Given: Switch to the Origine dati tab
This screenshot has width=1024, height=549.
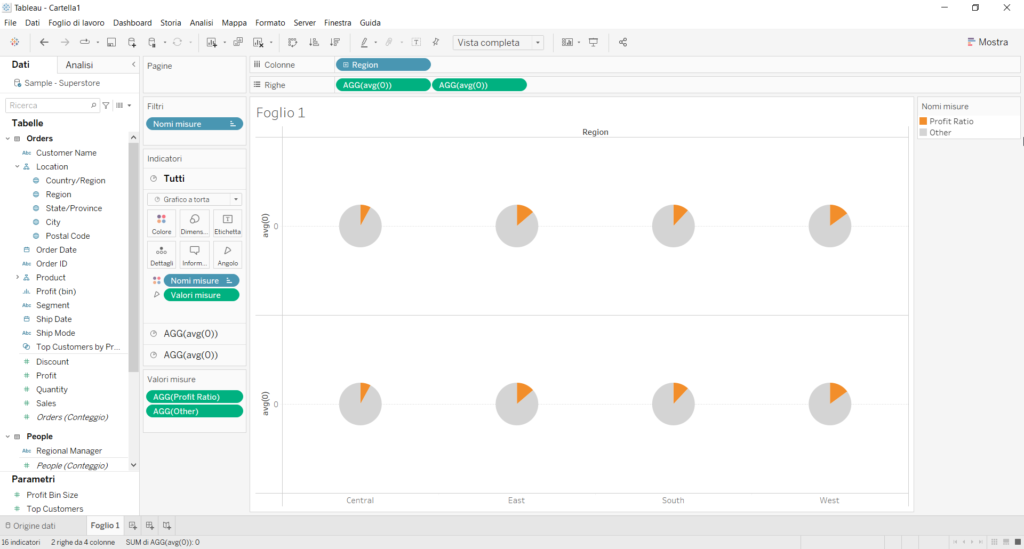Looking at the screenshot, I should 29,525.
